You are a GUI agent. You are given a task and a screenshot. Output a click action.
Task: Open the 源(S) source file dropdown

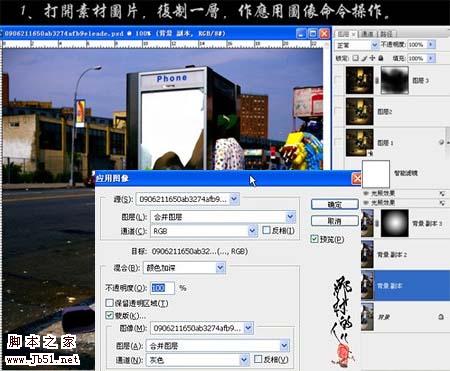(234, 199)
